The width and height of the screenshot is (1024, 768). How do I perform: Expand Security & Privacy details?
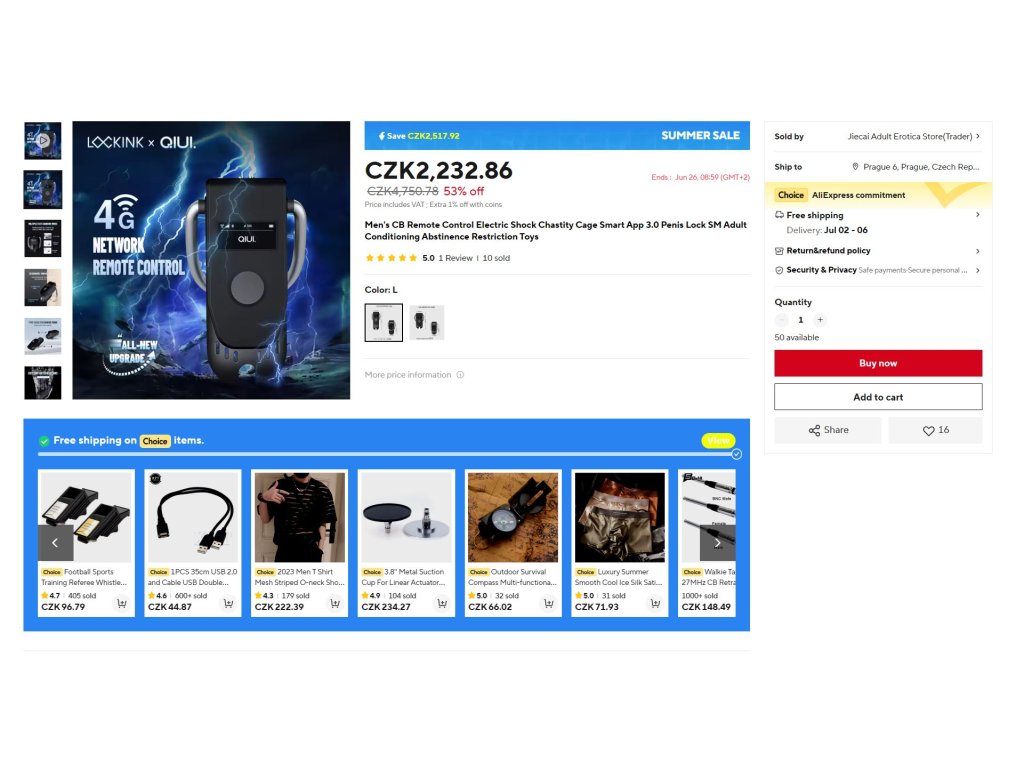pos(978,270)
